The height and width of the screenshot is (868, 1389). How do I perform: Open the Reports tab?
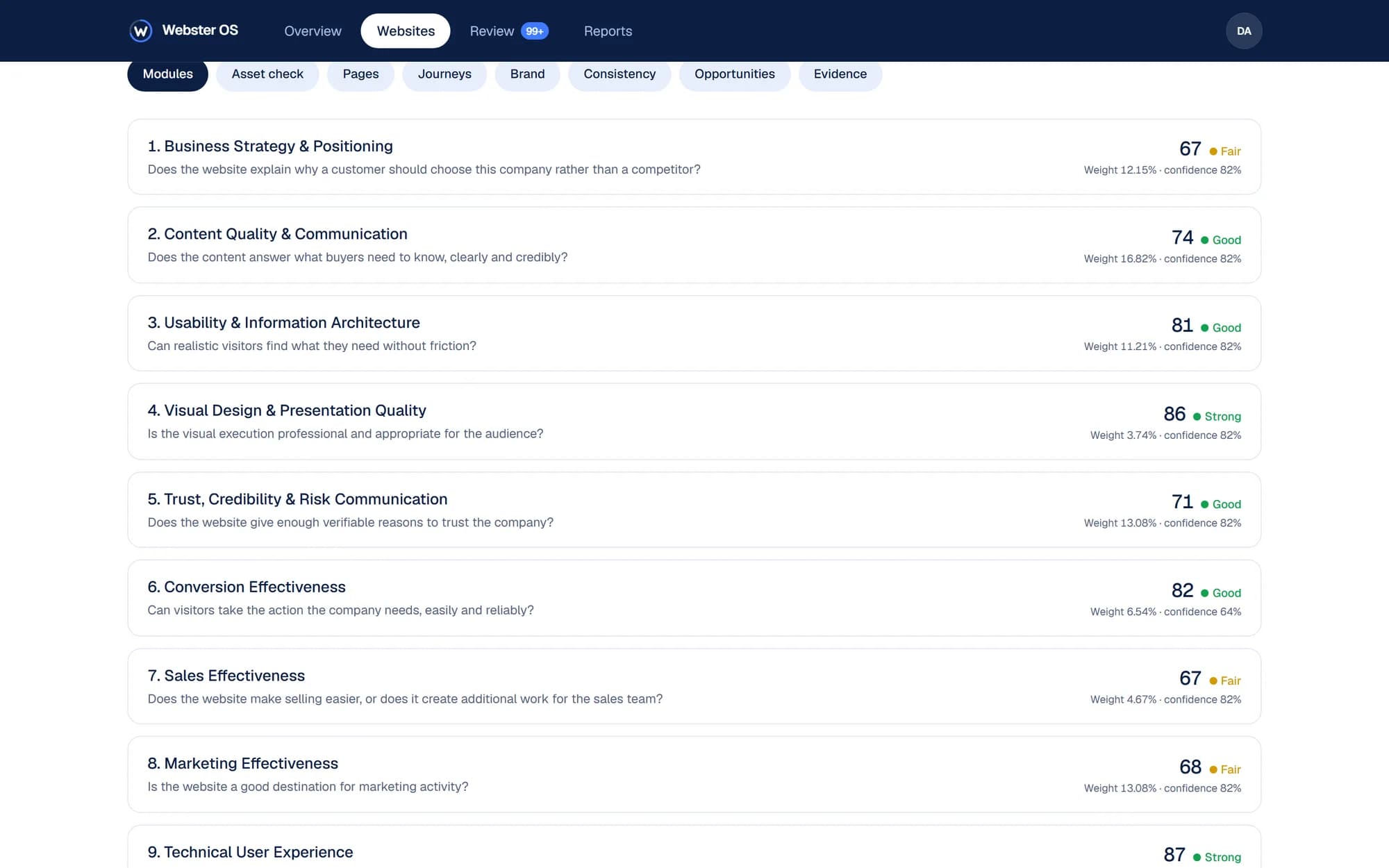[x=608, y=31]
